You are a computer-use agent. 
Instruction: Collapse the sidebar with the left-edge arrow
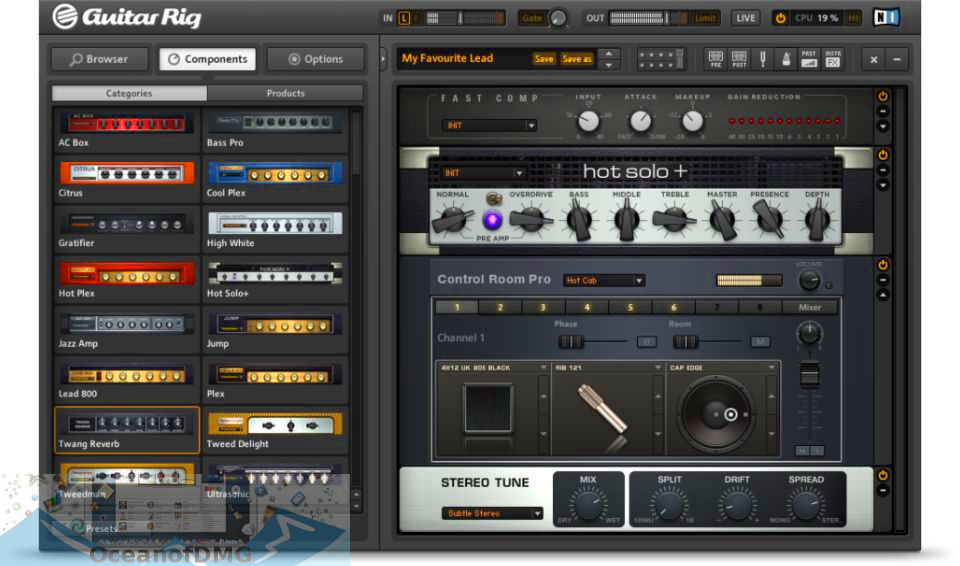[383, 59]
